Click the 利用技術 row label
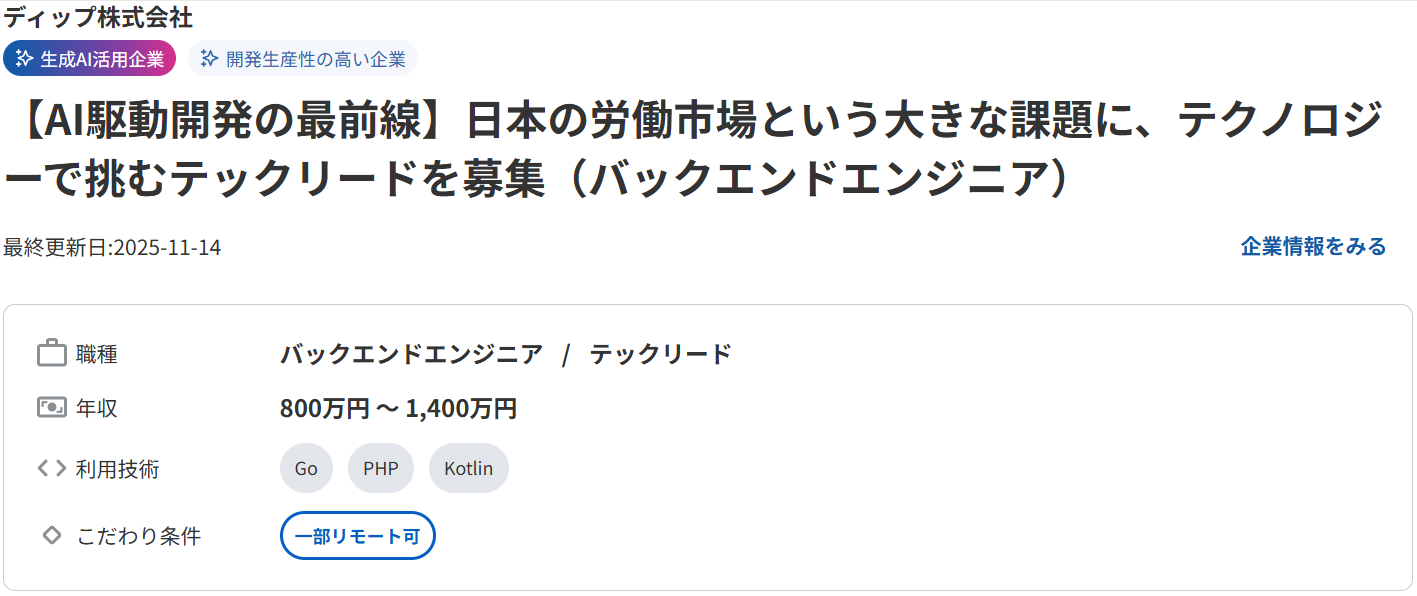The width and height of the screenshot is (1417, 596). point(117,468)
